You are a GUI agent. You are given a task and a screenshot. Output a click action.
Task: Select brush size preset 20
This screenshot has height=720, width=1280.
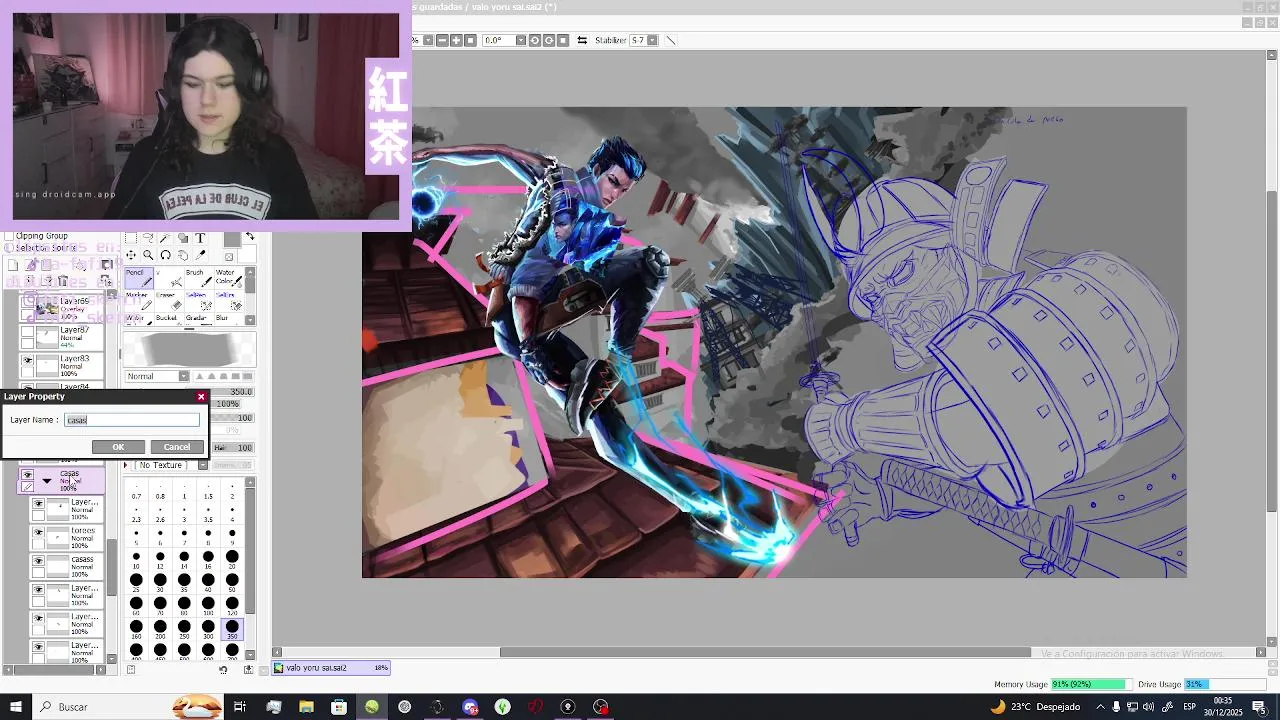(x=232, y=560)
